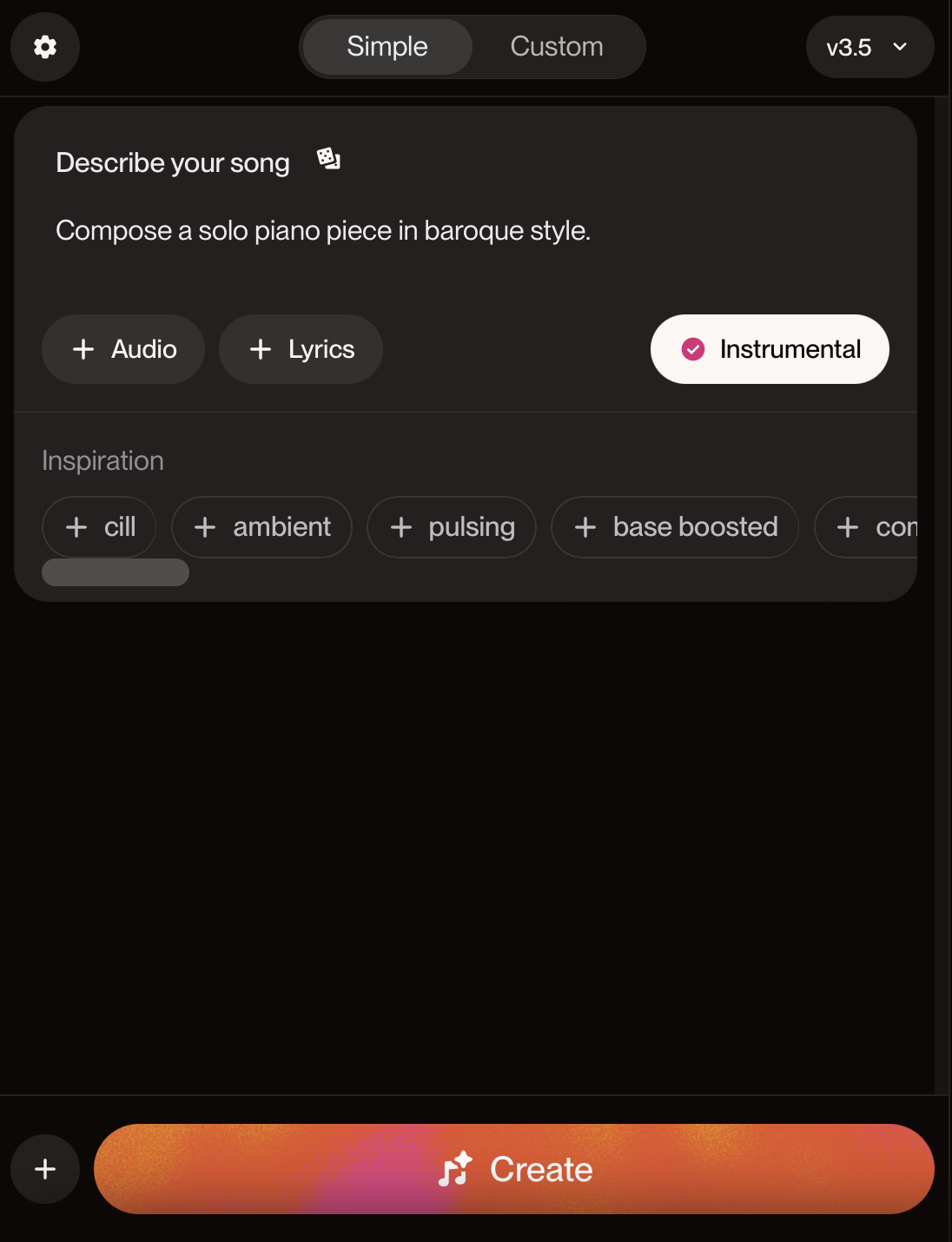
Task: Click the plus icon beside Lyrics
Action: pyautogui.click(x=261, y=349)
